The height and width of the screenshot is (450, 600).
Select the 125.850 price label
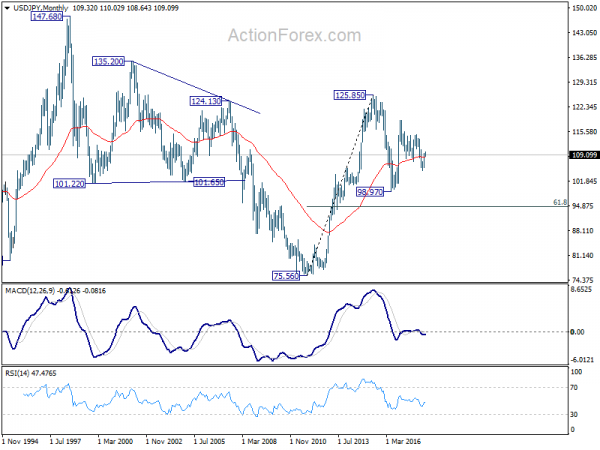(350, 95)
